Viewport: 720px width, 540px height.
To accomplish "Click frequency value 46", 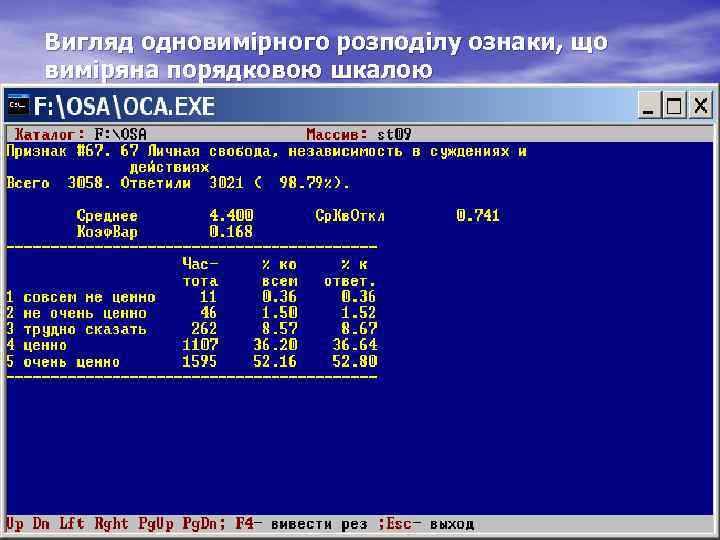I will (x=208, y=313).
